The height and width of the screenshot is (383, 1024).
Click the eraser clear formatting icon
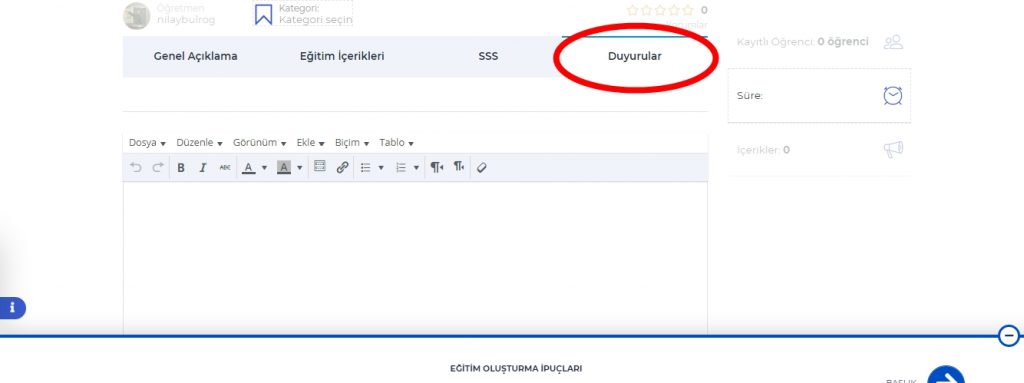click(481, 167)
